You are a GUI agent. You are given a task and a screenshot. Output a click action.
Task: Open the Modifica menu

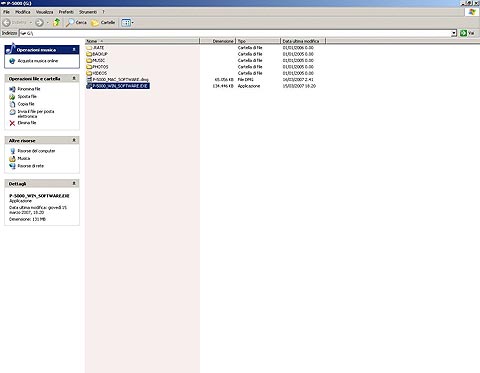(23, 12)
